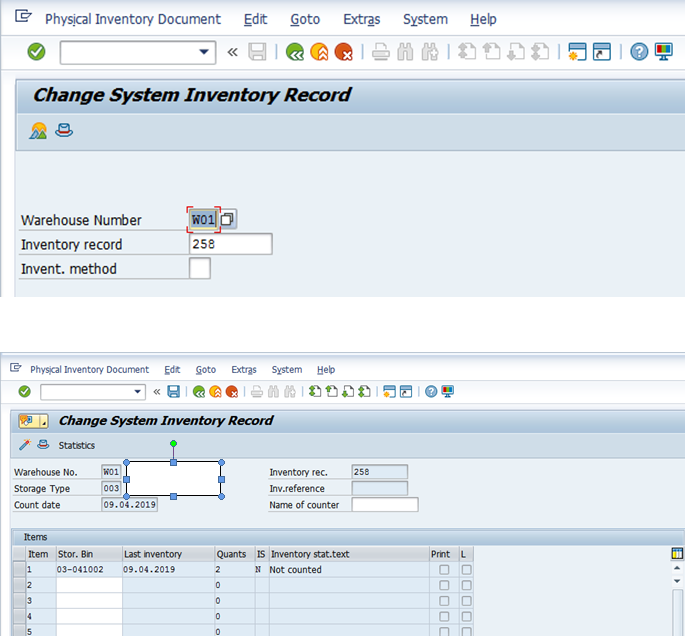Click the Invent. method input field
The image size is (685, 636).
pyautogui.click(x=200, y=268)
